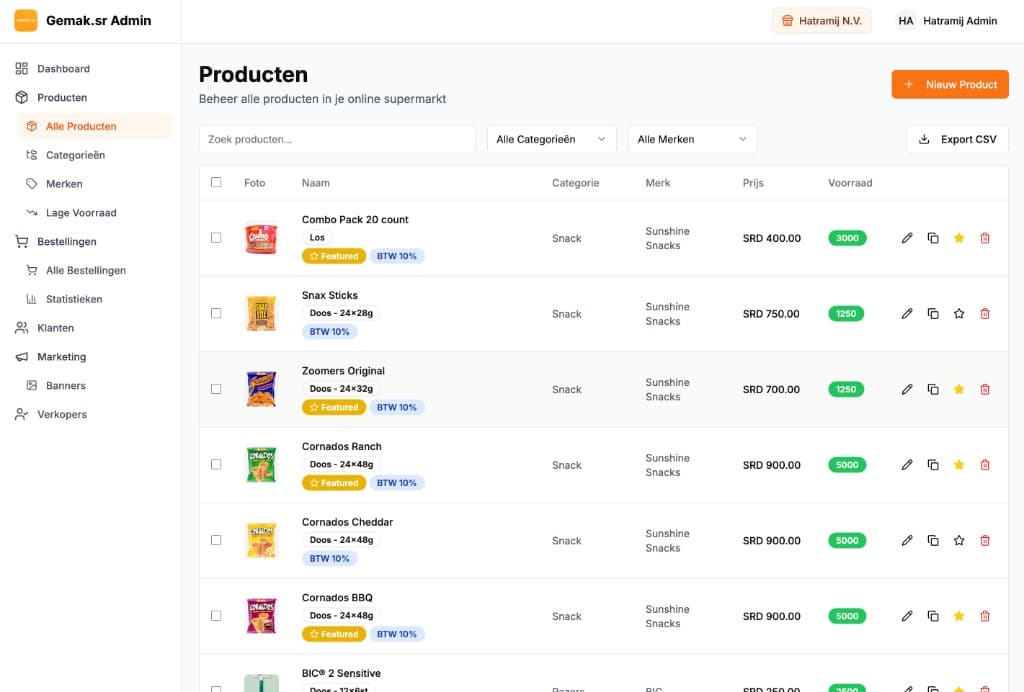Edit the Cornados BBQ product
Viewport: 1024px width, 692px height.
pyautogui.click(x=907, y=616)
